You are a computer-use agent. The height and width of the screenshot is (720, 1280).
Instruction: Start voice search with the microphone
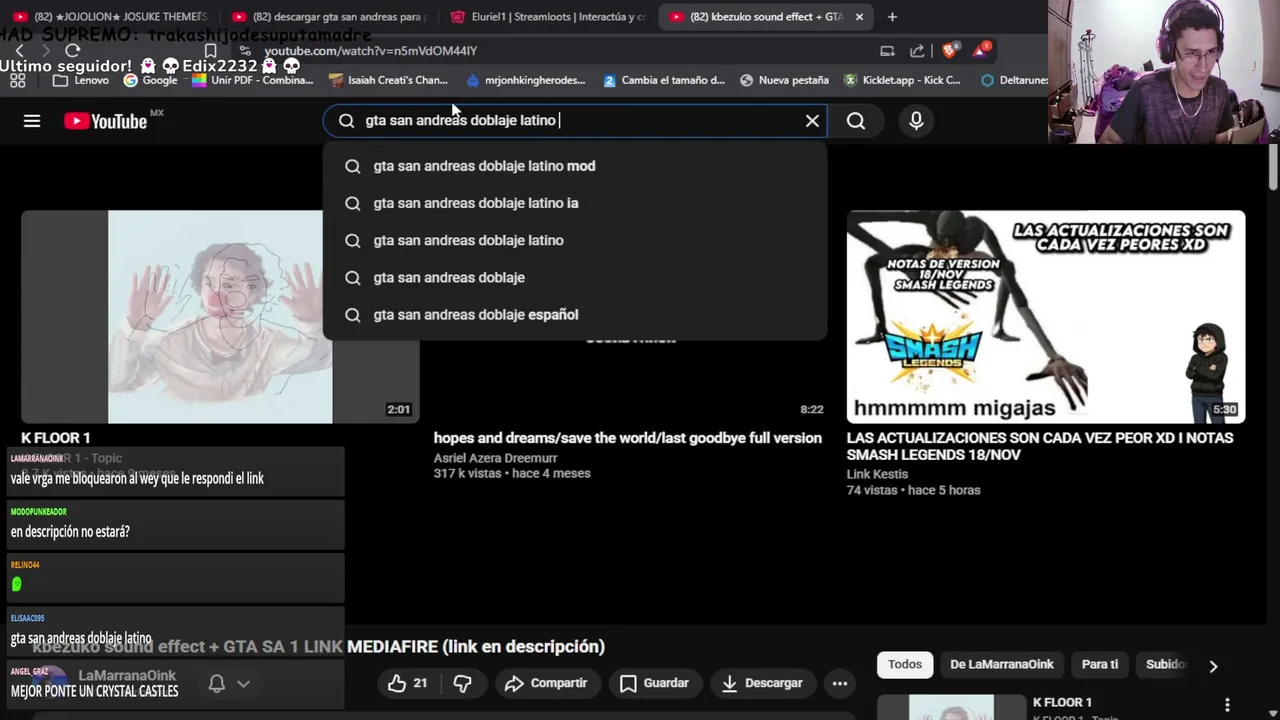(x=916, y=121)
